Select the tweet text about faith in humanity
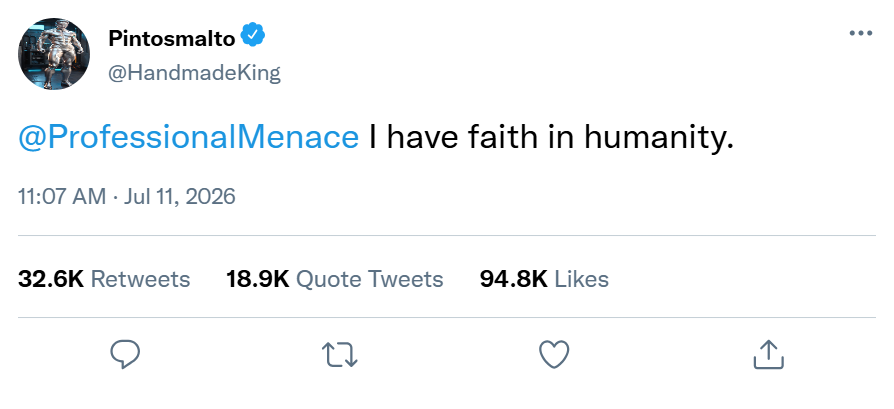Viewport: 894px width, 409px height. [x=551, y=137]
